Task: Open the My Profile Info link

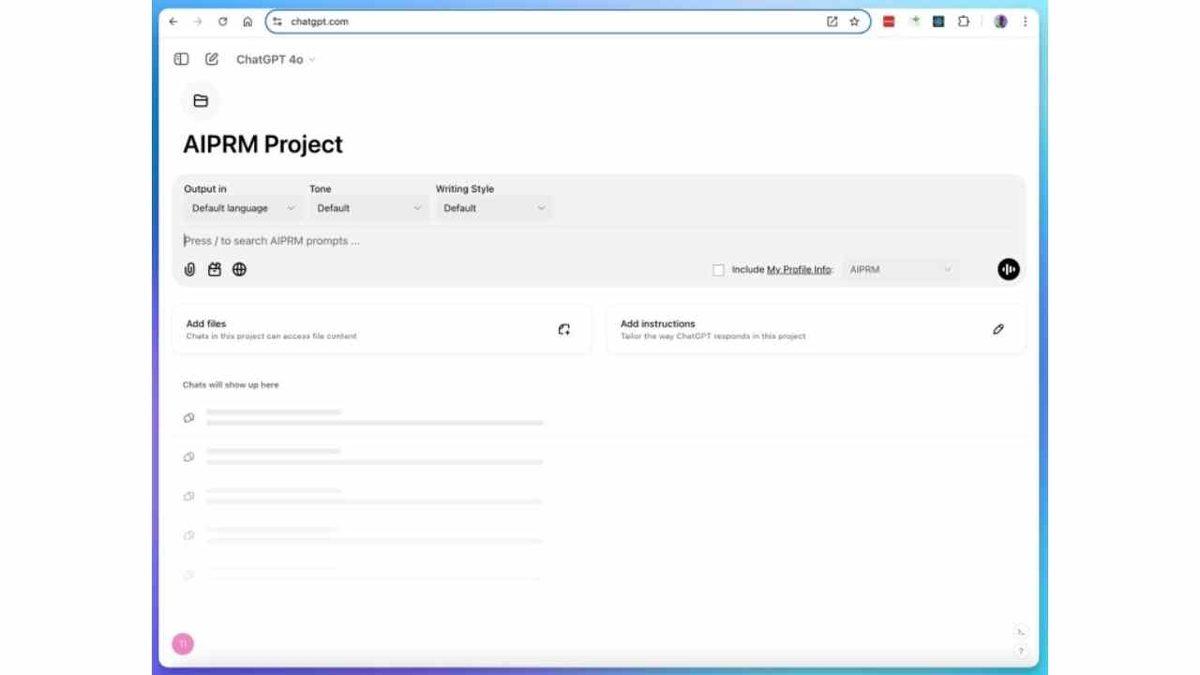Action: click(x=798, y=270)
